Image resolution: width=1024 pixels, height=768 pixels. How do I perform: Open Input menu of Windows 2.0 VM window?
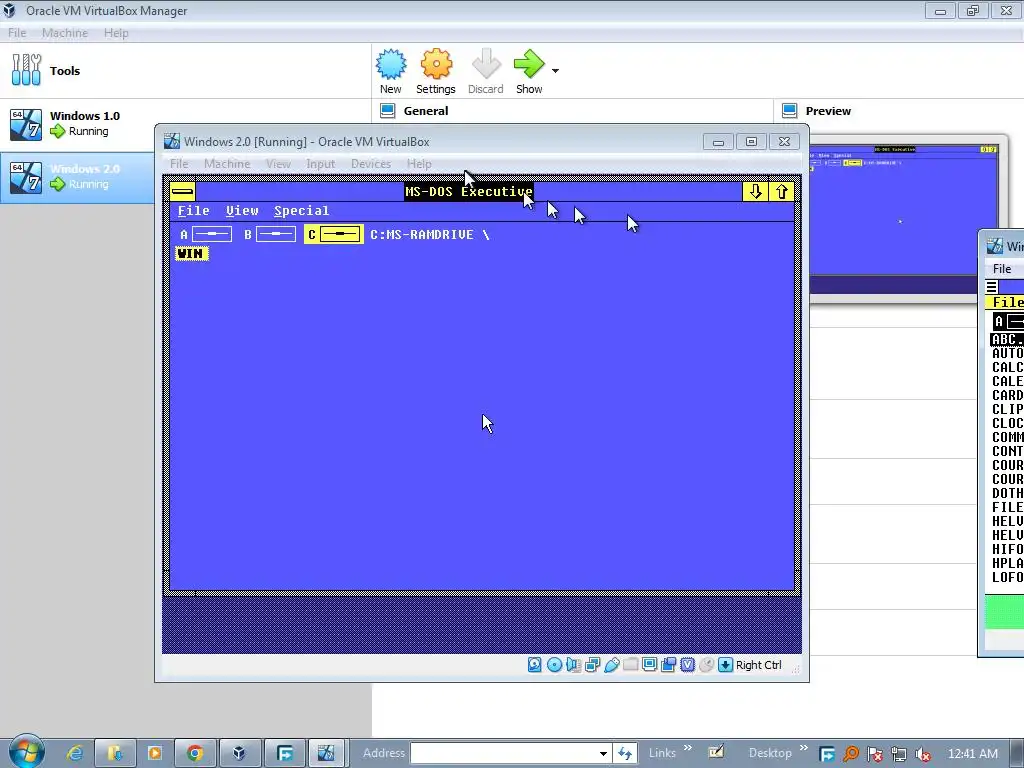coord(321,164)
